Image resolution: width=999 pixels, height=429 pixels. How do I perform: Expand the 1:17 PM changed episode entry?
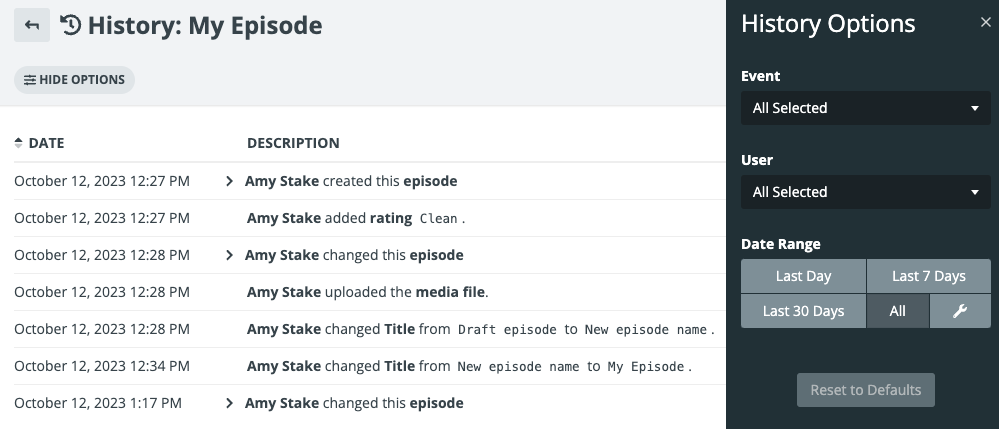click(x=229, y=403)
